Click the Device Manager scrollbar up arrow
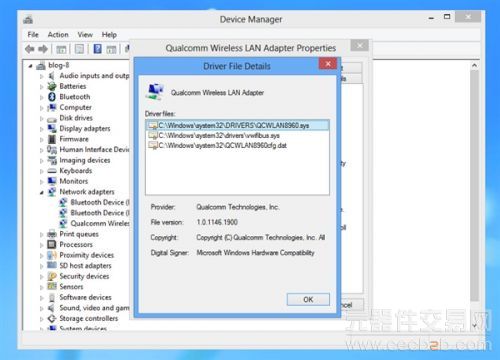This screenshot has height=360, width=500. click(x=474, y=66)
